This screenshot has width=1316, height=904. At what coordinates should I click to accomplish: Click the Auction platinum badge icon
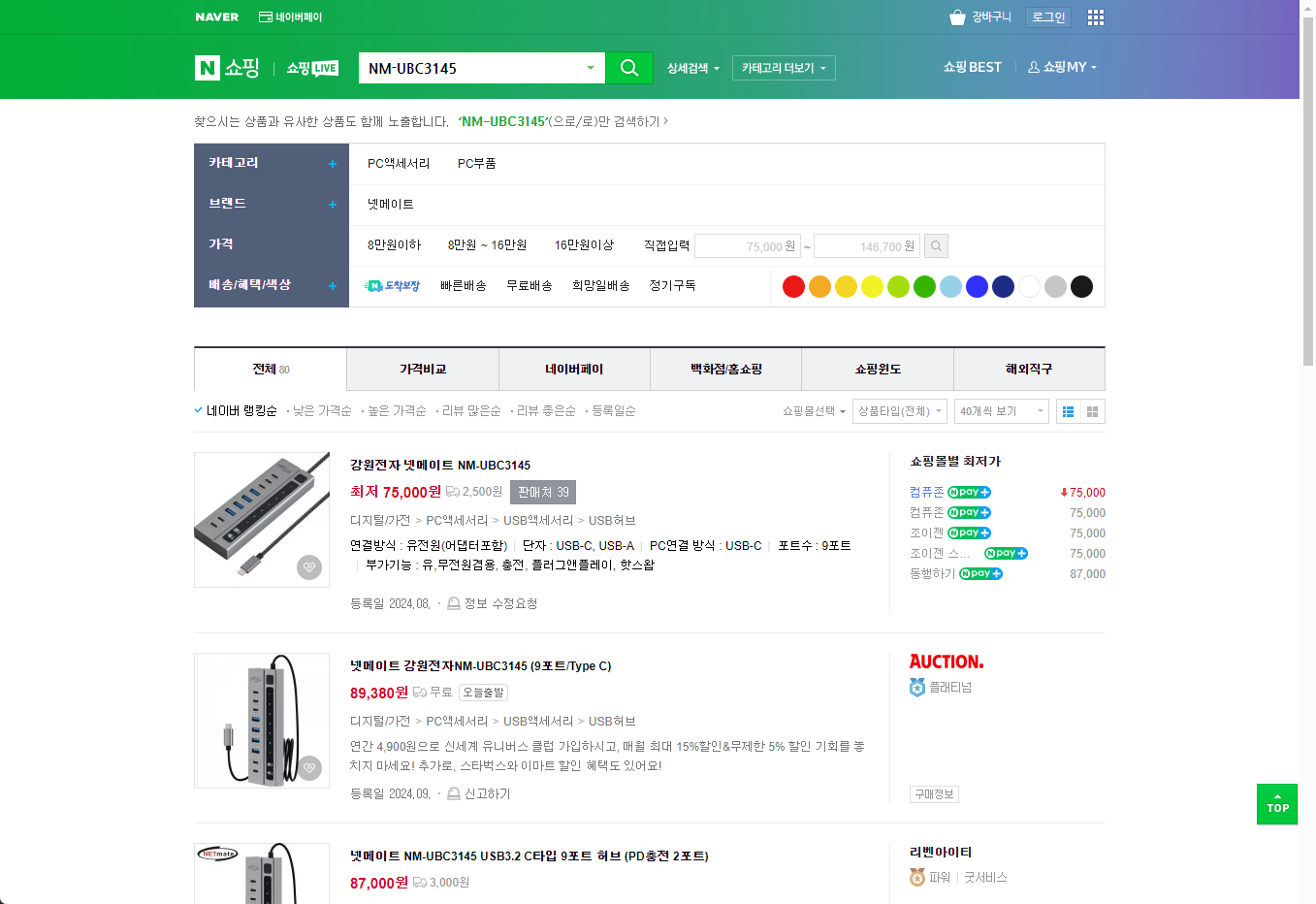tap(917, 688)
